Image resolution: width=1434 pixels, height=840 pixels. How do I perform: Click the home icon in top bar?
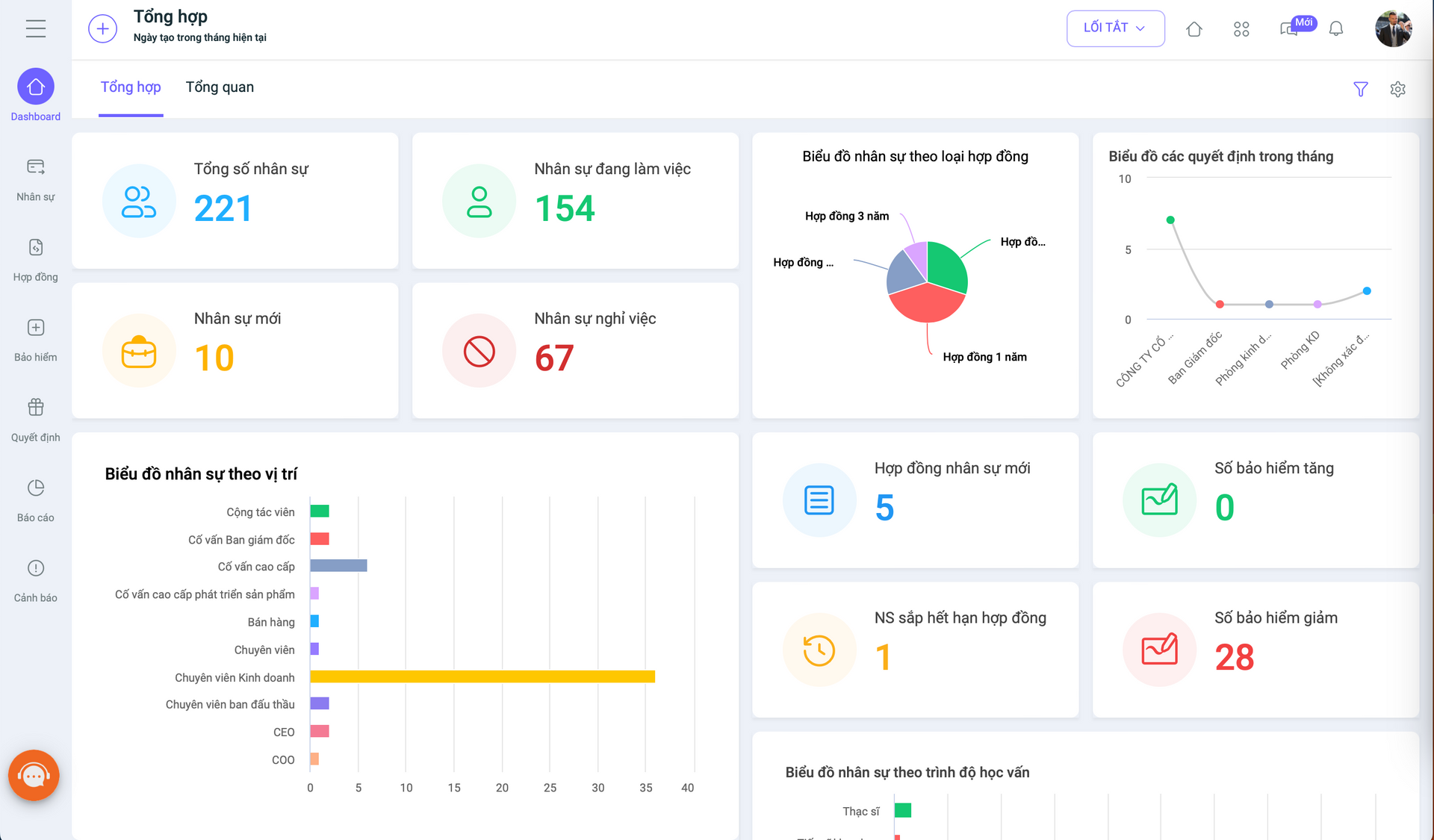coord(1194,29)
